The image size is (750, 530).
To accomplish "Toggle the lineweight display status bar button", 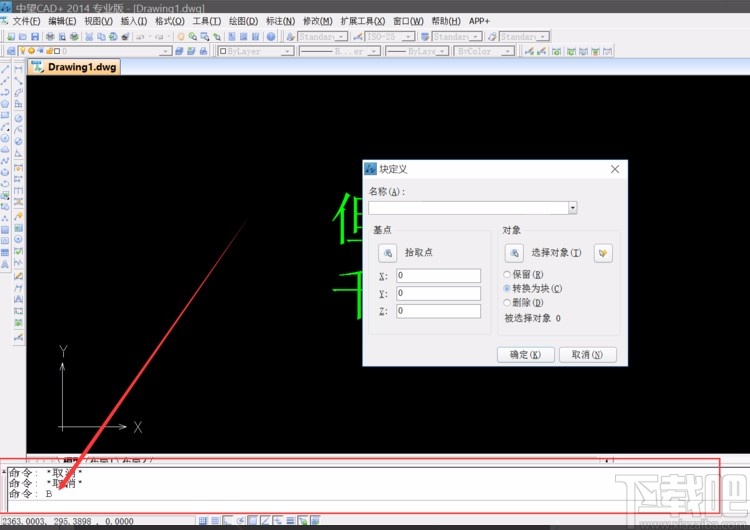I will coord(290,520).
